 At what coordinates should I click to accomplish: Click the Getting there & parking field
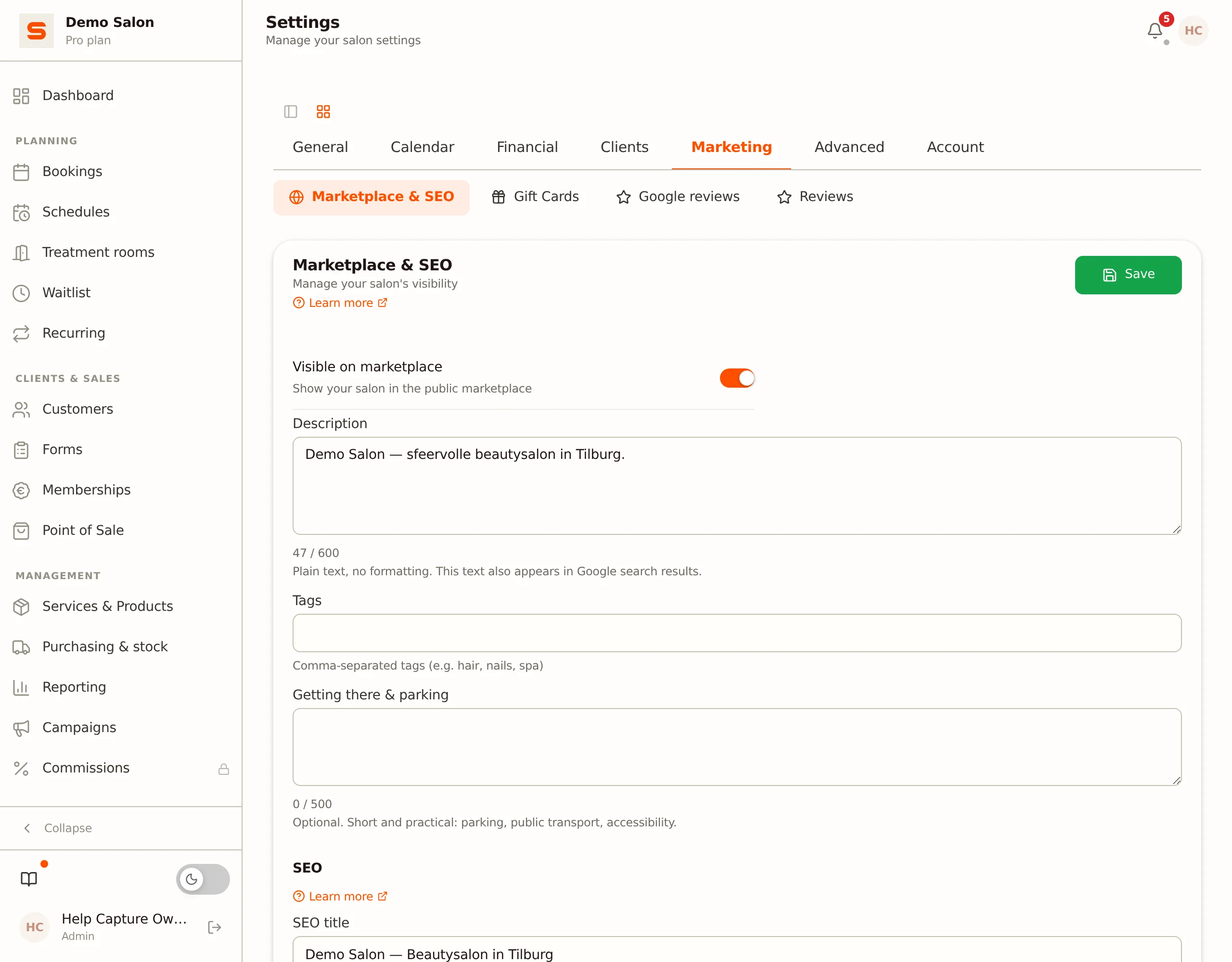(737, 747)
